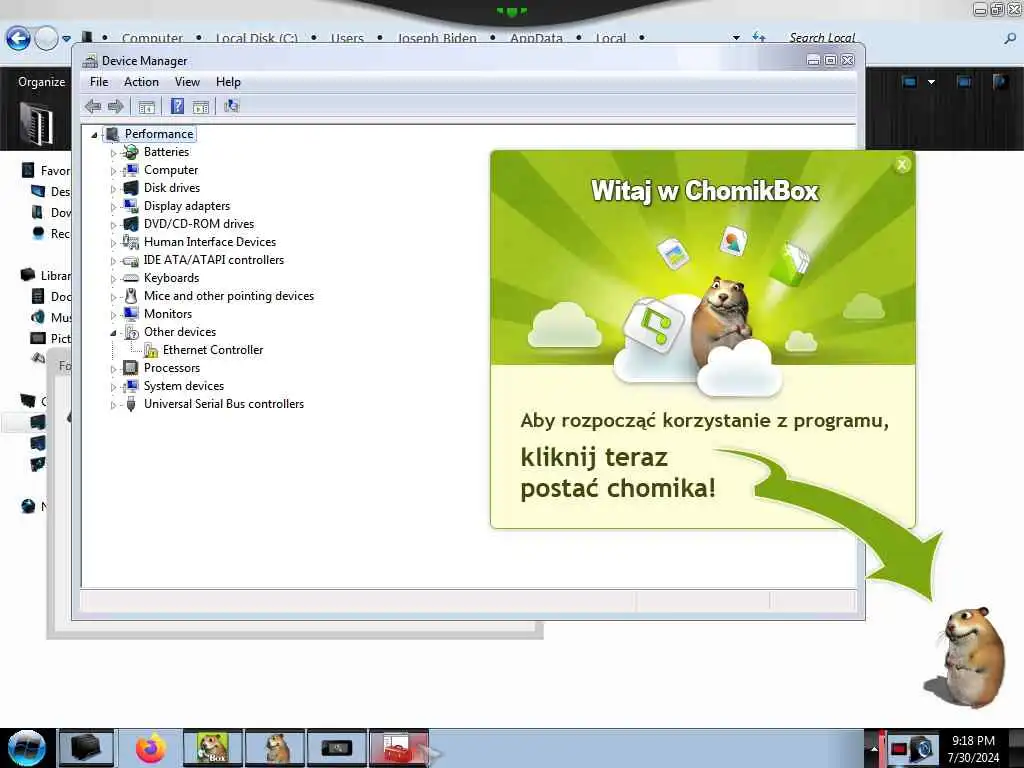Click the Keyboards category icon
The image size is (1024, 768).
(131, 278)
